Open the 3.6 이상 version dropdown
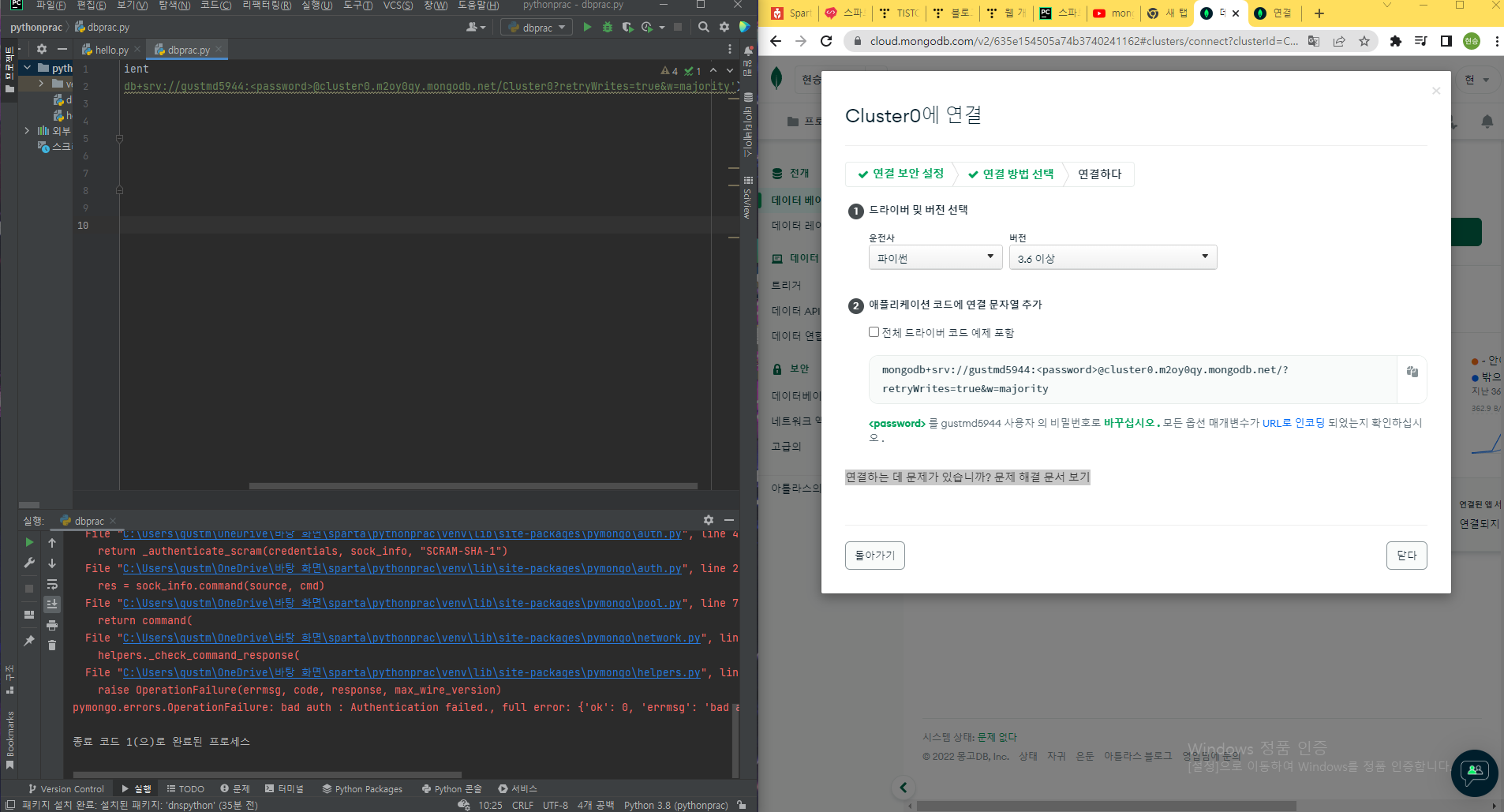 [x=1113, y=257]
